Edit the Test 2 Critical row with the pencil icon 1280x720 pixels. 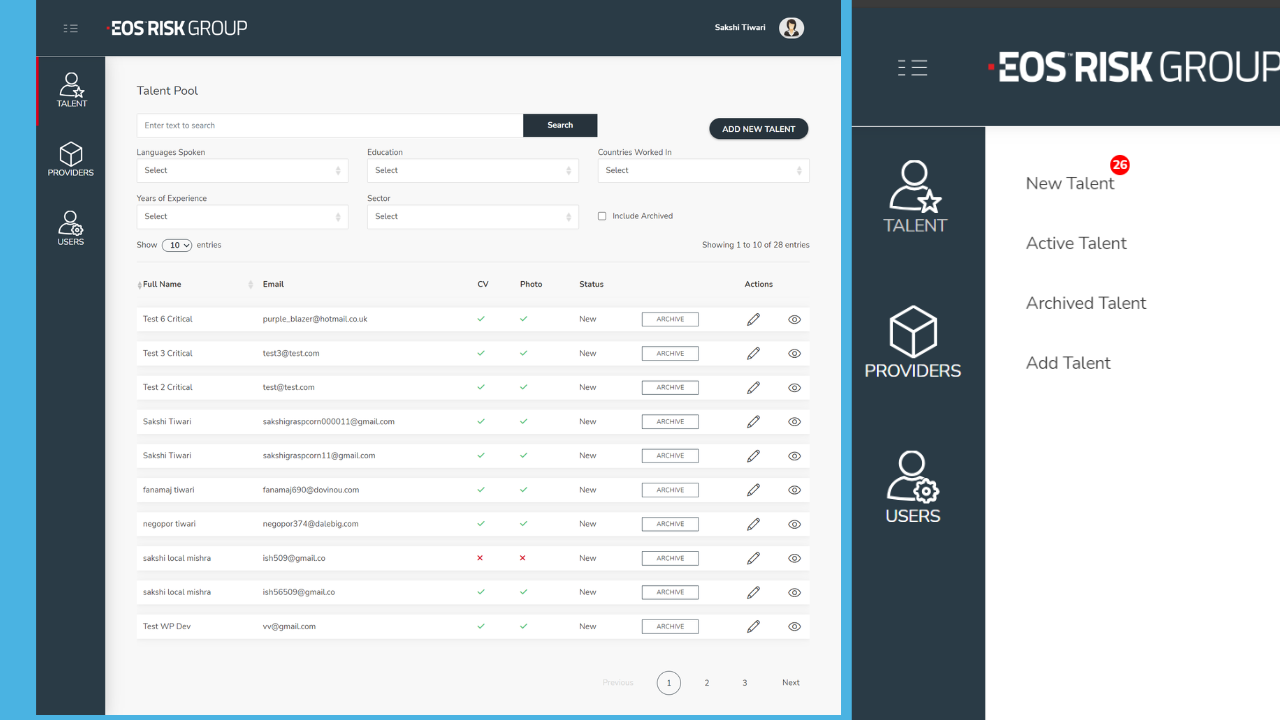click(753, 387)
